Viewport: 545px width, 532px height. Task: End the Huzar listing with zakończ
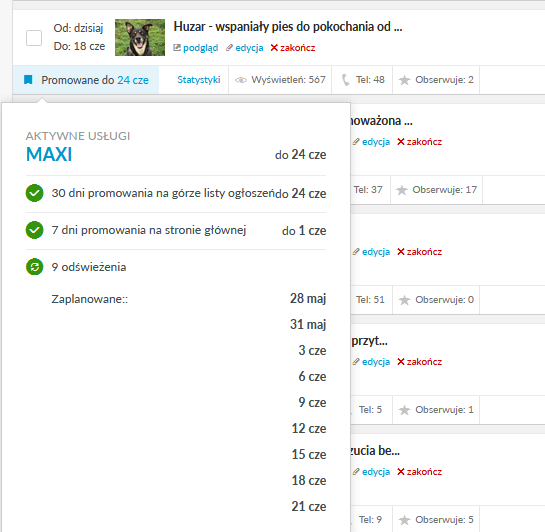[298, 48]
